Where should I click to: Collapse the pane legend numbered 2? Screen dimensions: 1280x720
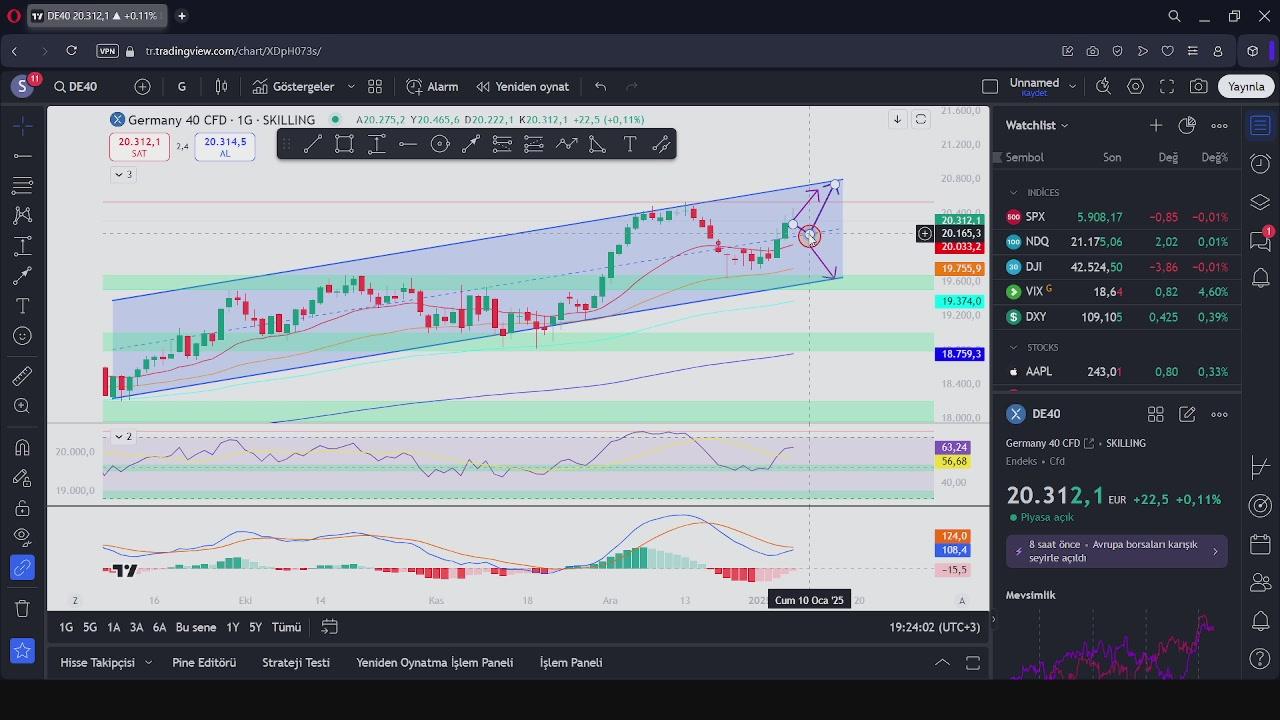click(122, 436)
